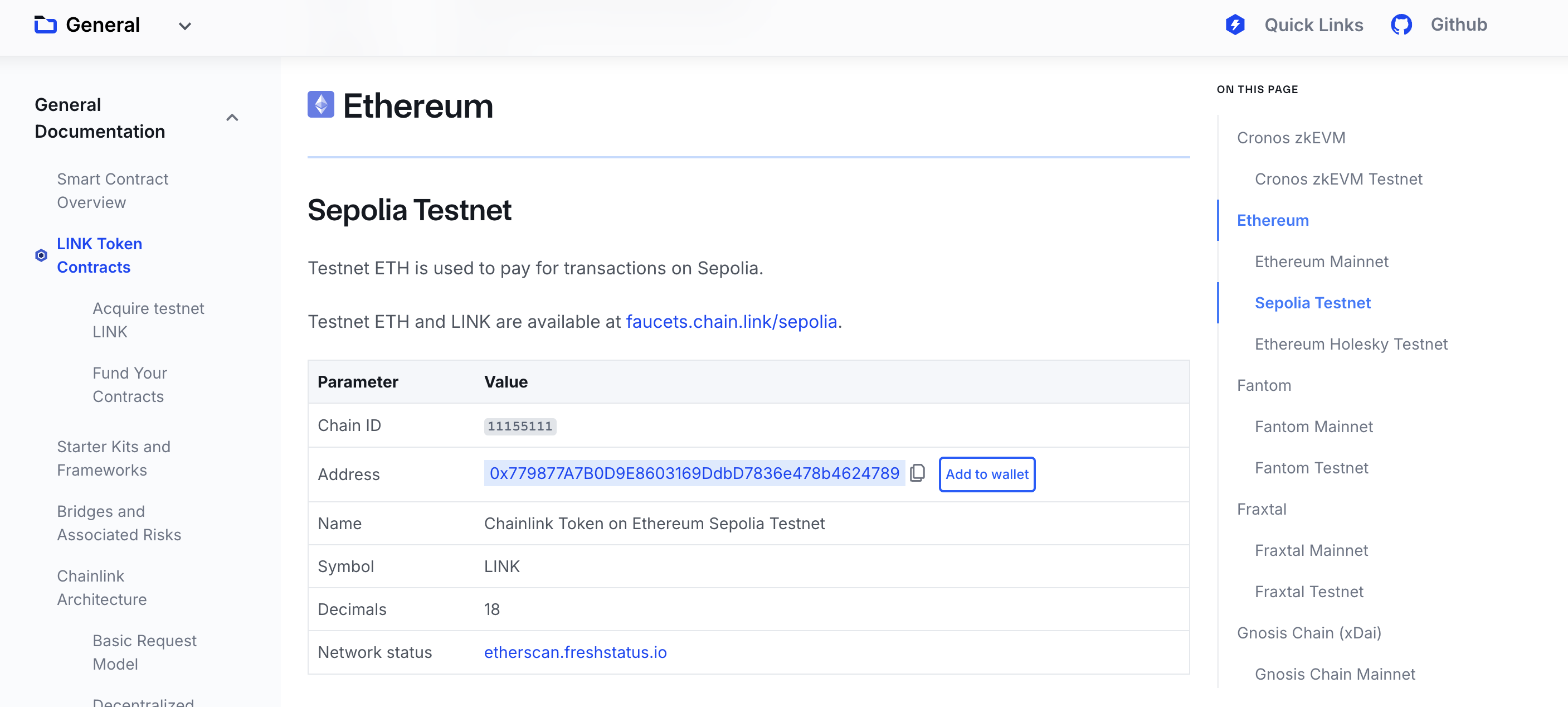Click the folder icon next to General
The height and width of the screenshot is (707, 1568).
point(45,25)
